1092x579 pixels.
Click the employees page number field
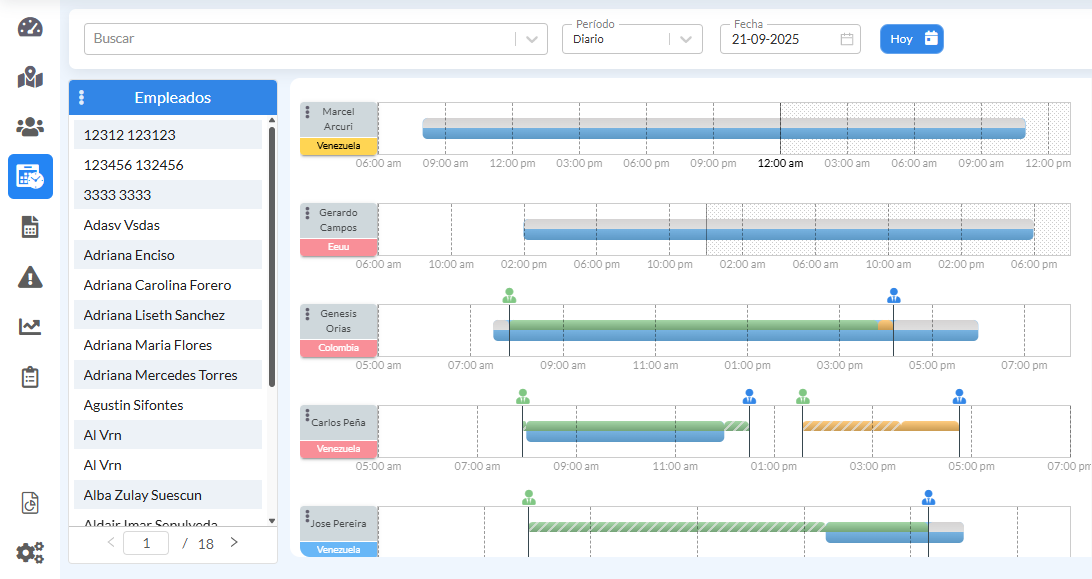point(146,543)
